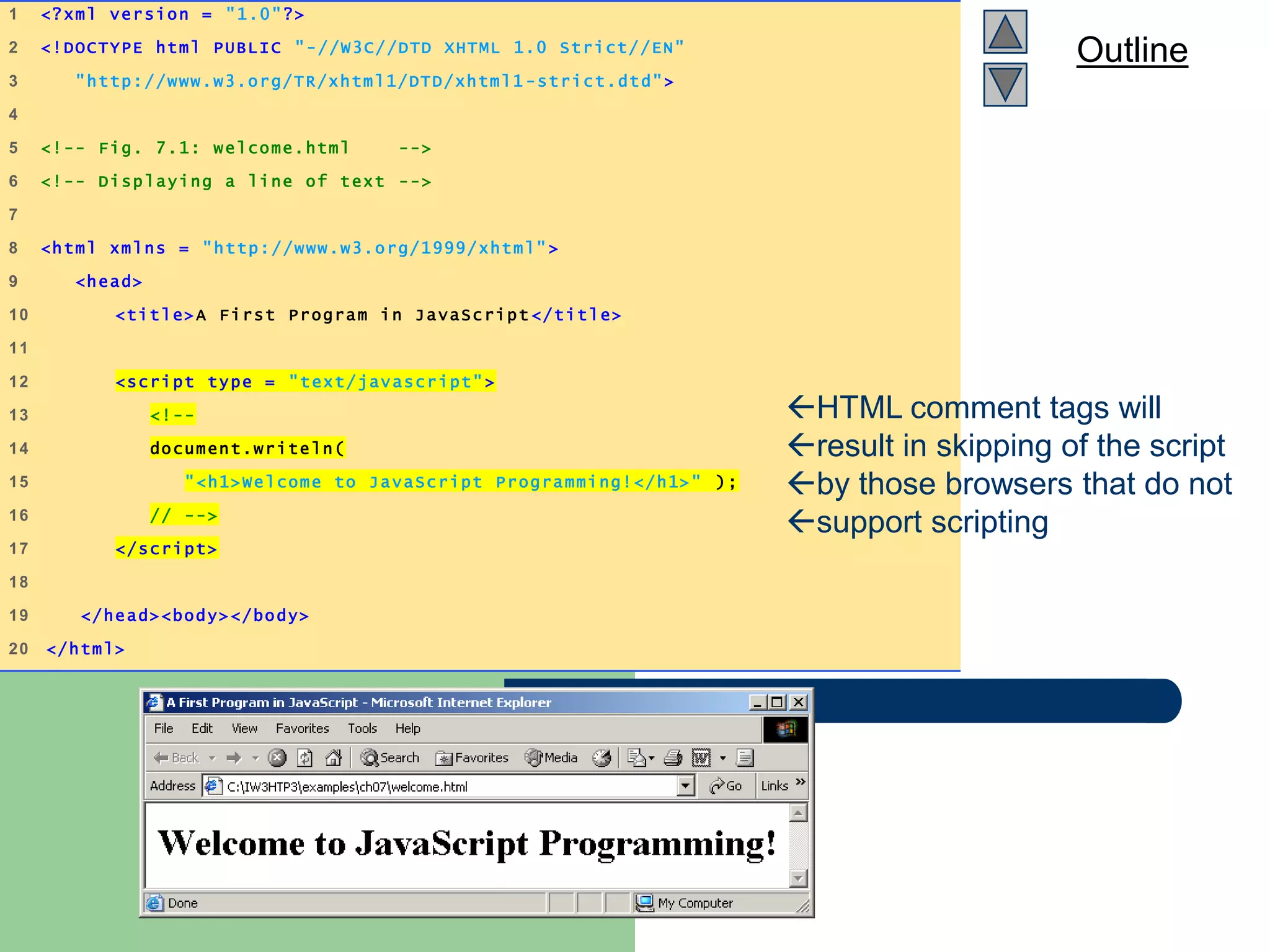The image size is (1270, 952).
Task: Click the '<html xmlns' code line
Action: click(300, 248)
